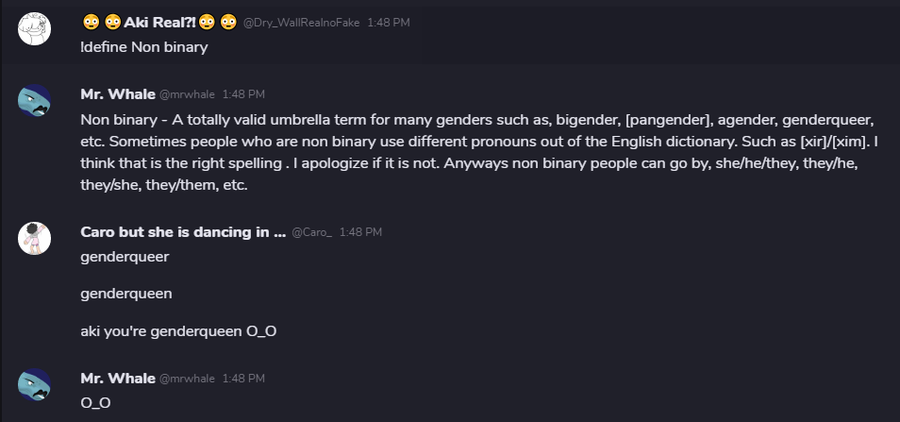
Task: Click the timestamp next to @Caro_
Action: (360, 233)
